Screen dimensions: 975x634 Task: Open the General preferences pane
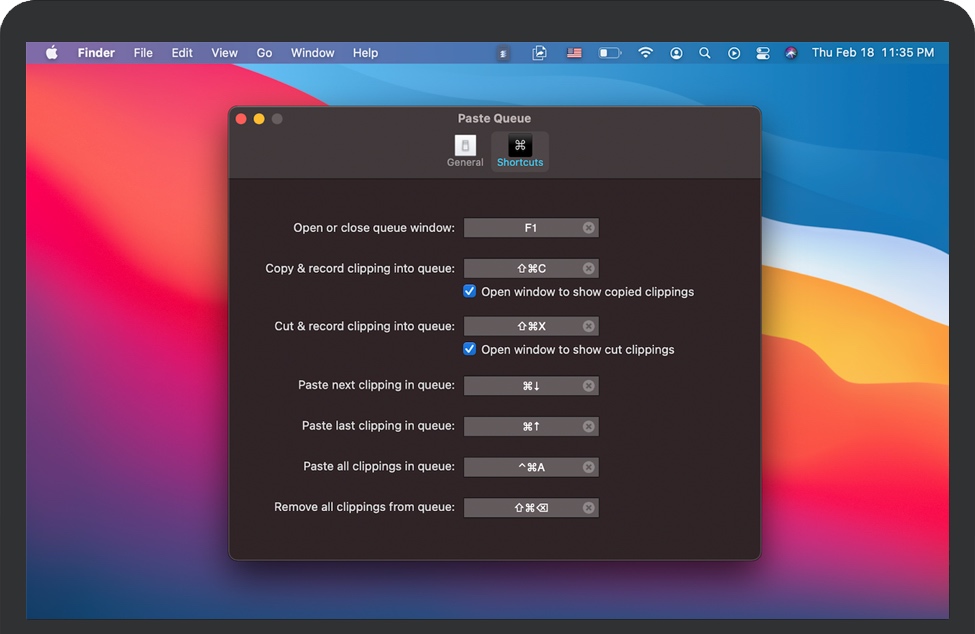pyautogui.click(x=465, y=151)
